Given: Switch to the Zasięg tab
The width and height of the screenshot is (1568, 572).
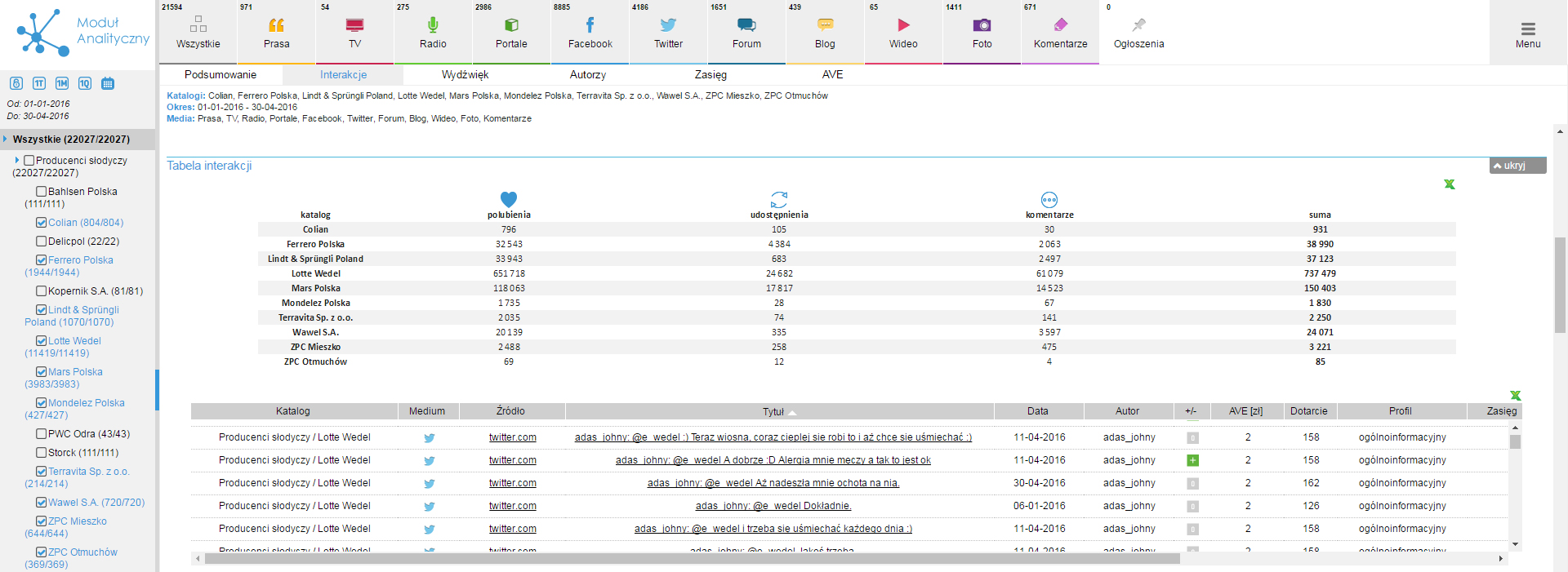Looking at the screenshot, I should point(710,74).
